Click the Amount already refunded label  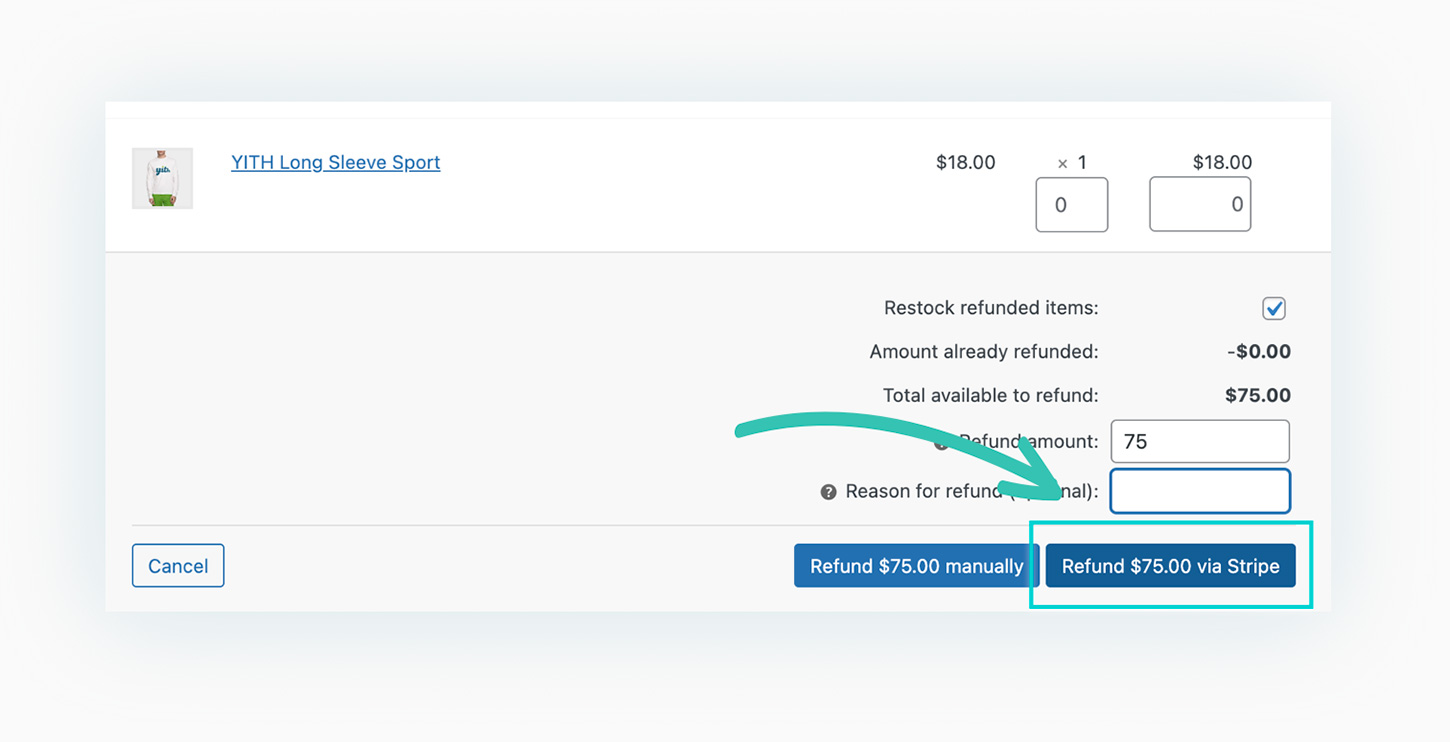tap(983, 352)
